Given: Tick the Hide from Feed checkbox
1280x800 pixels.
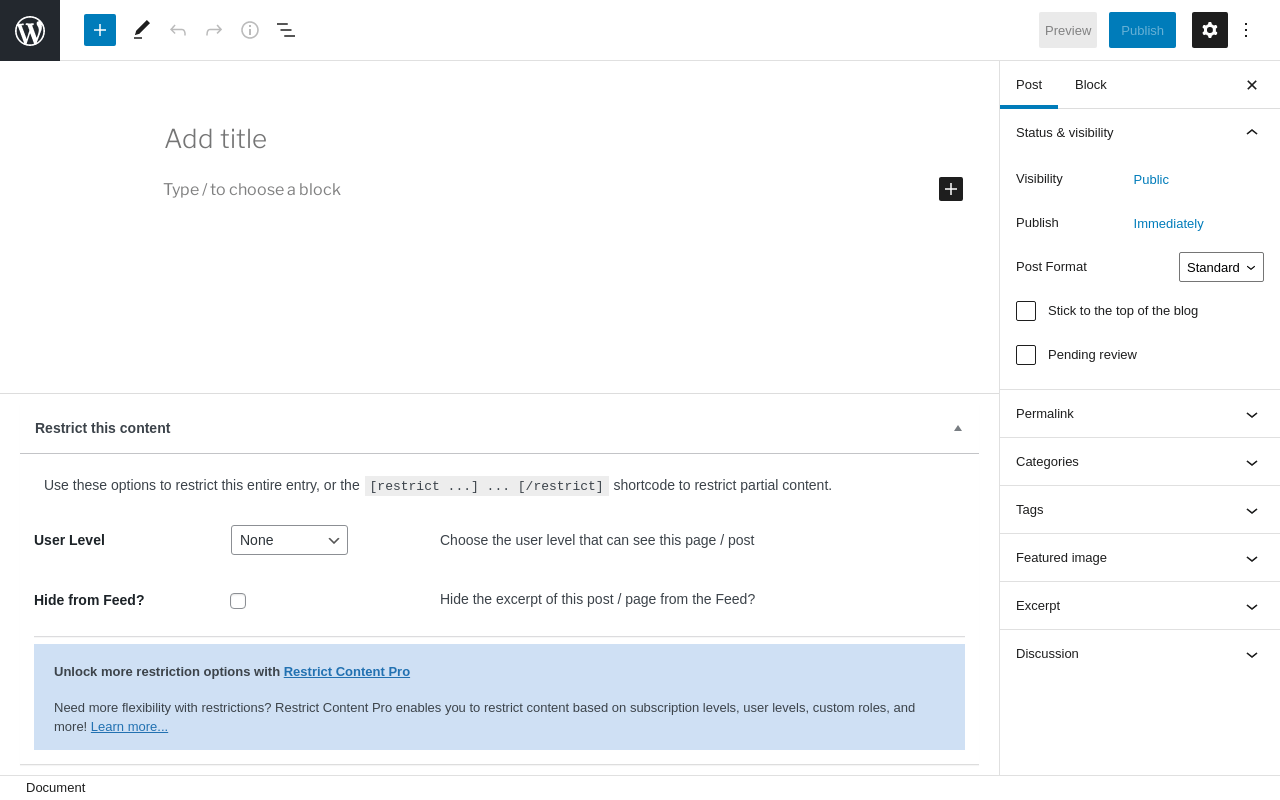Looking at the screenshot, I should (x=238, y=601).
